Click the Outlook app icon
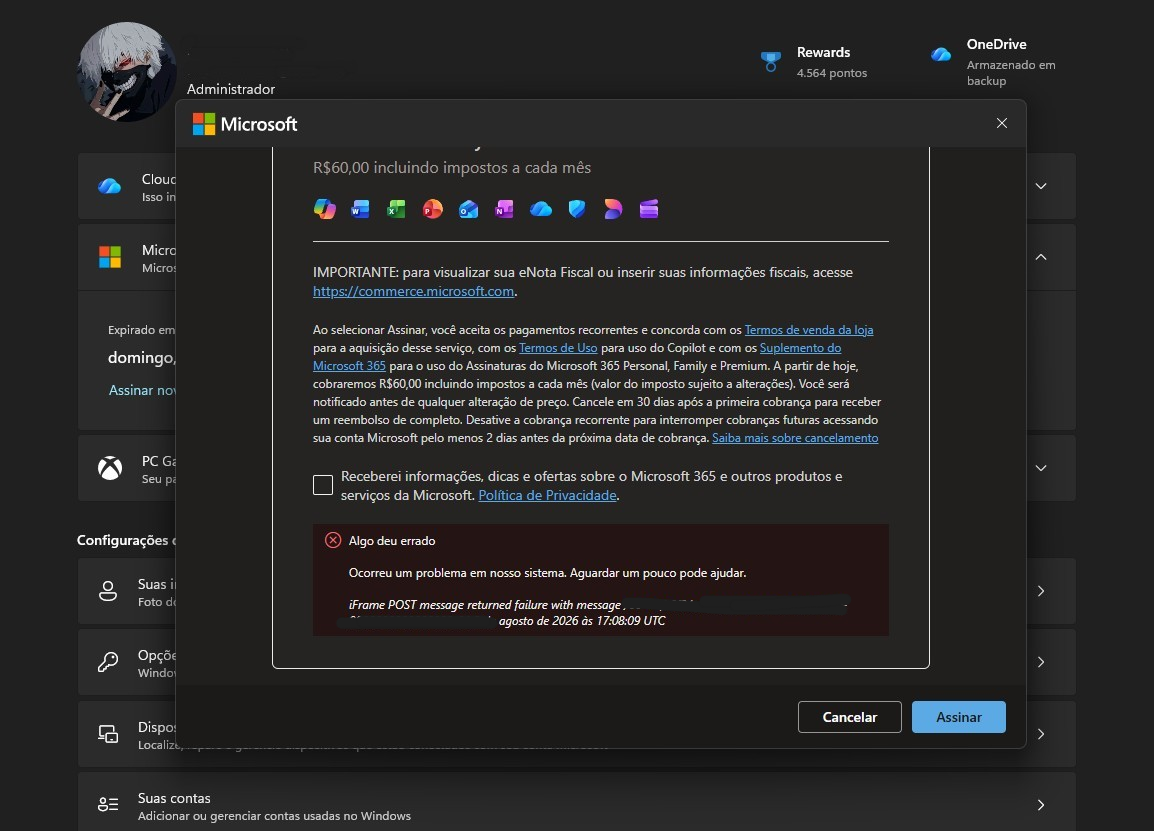 coord(469,209)
